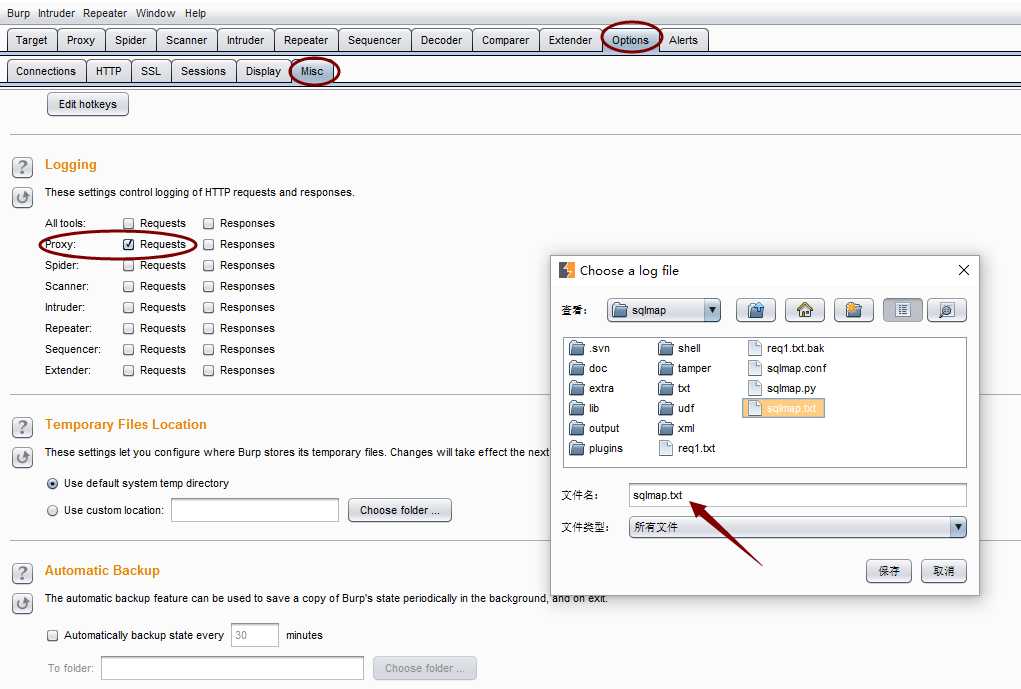This screenshot has height=689, width=1021.
Task: Select the output folder
Action: [594, 429]
